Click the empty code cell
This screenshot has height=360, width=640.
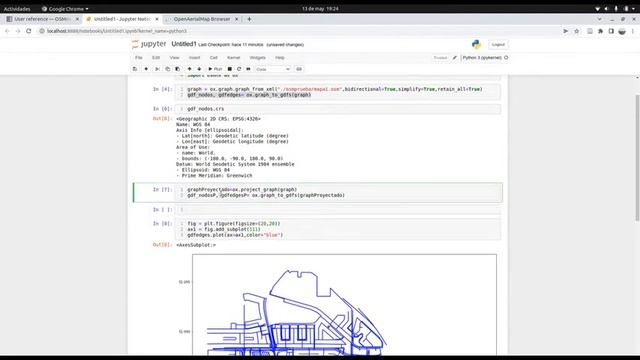tap(338, 210)
